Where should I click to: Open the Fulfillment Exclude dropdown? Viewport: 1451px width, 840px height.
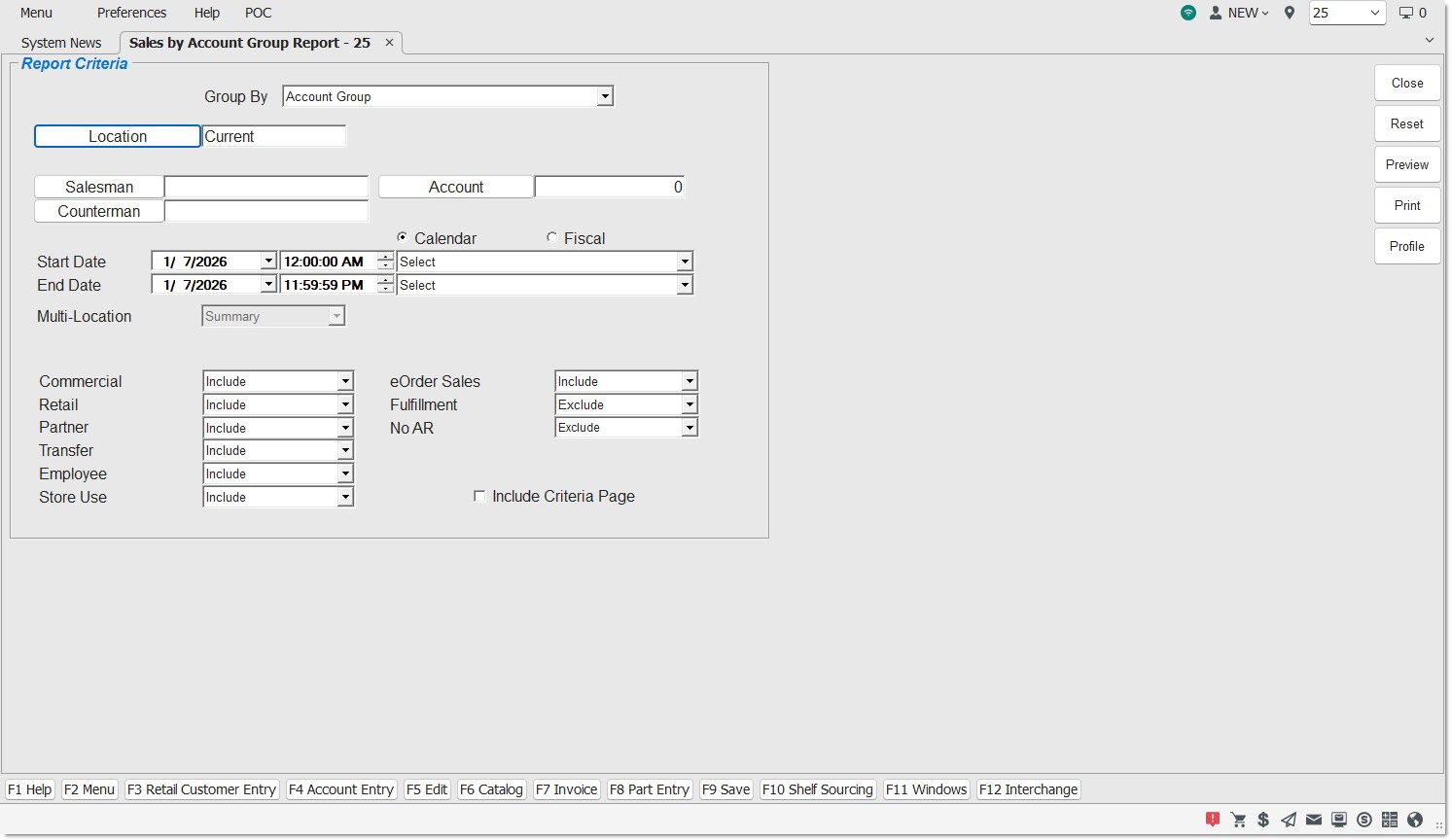689,404
